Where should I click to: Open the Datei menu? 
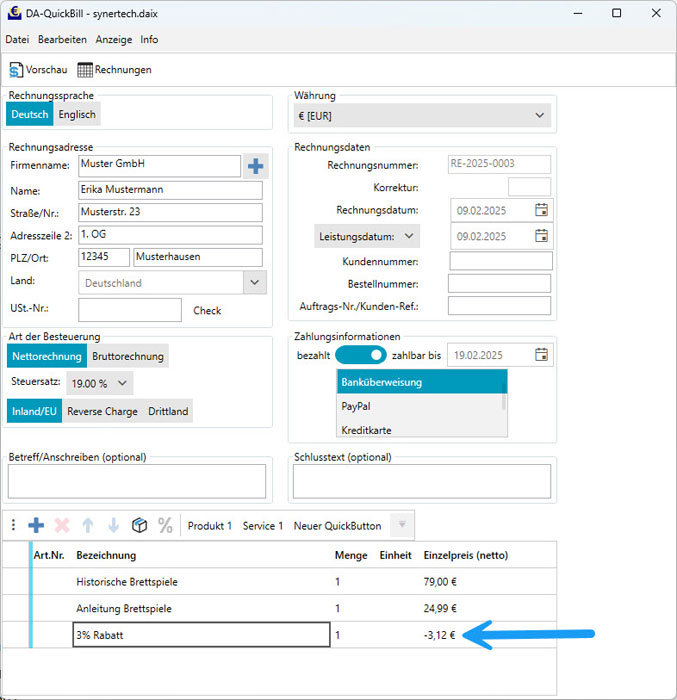pos(17,40)
